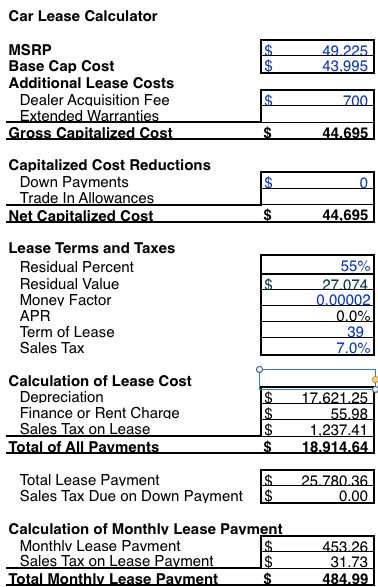Click the Residual Percent label
The image size is (378, 587).
click(77, 267)
